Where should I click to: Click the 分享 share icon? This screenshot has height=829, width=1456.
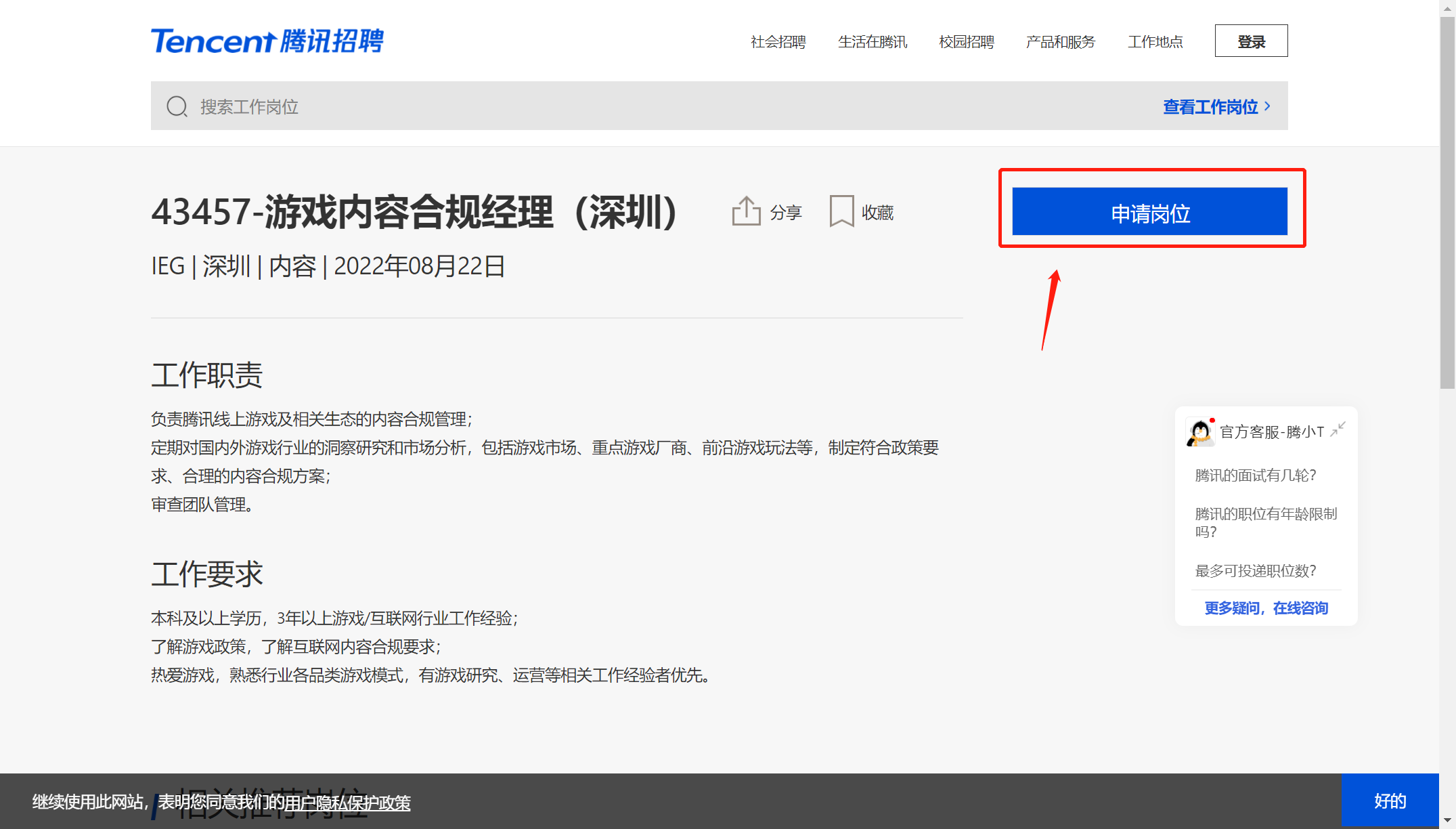(x=746, y=211)
